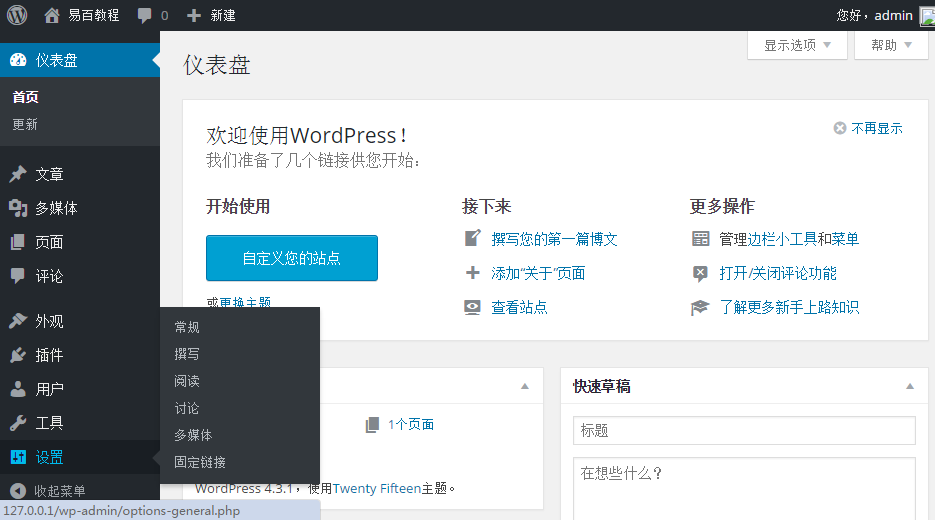Viewport: 935px width, 520px height.
Task: Click the 易百教程 site name in admin bar
Action: click(94, 16)
